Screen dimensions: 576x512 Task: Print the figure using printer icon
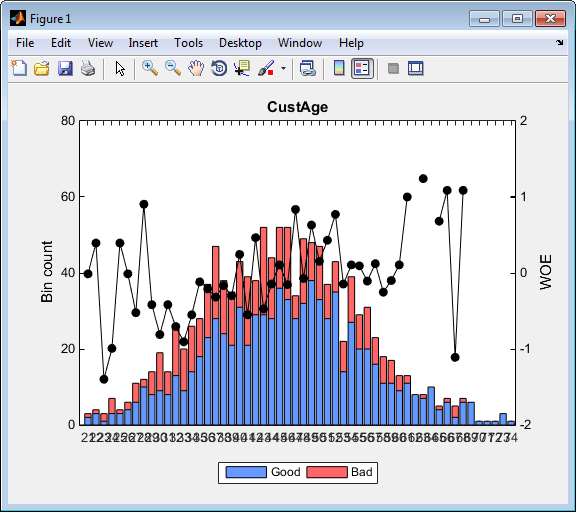88,69
